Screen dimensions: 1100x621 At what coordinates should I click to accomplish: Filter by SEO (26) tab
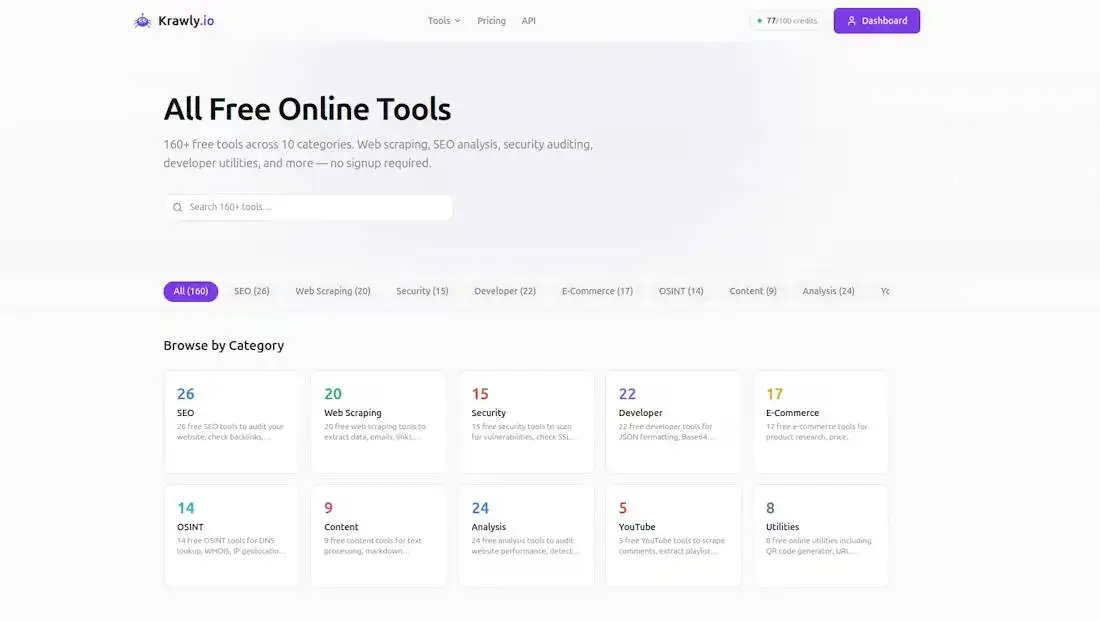[x=252, y=291]
